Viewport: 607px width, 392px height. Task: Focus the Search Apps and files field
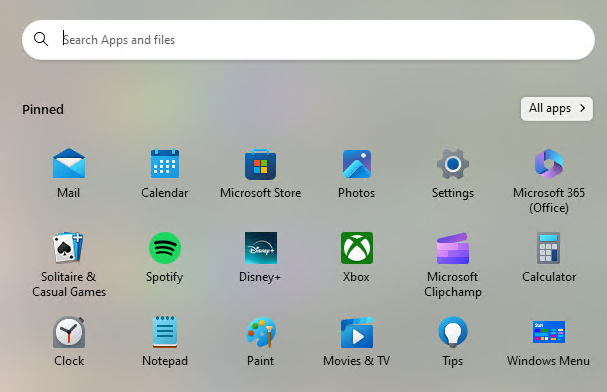pyautogui.click(x=308, y=40)
